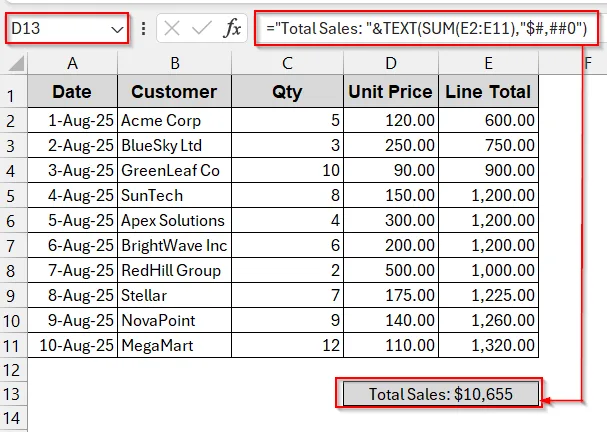
Task: Select the unit price 175.00 cell
Action: tap(391, 295)
